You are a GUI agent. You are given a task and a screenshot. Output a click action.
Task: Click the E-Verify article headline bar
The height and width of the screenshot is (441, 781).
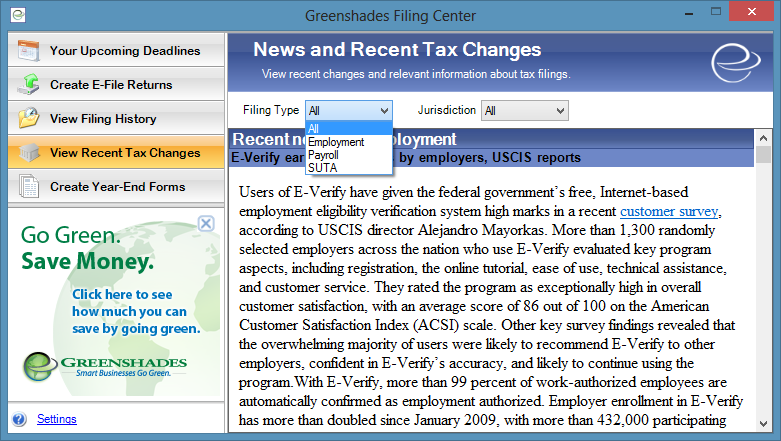(491, 157)
